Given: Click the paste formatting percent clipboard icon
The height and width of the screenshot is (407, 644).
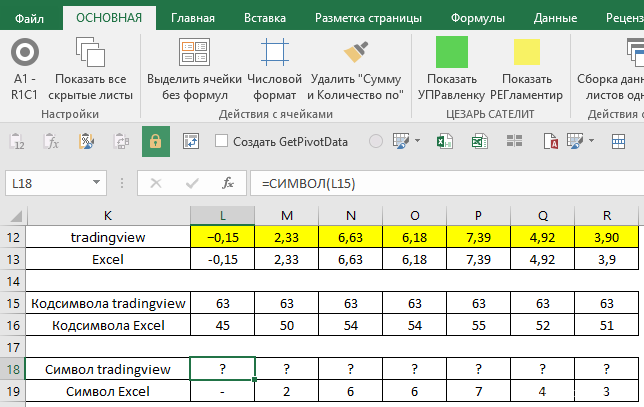Looking at the screenshot, I should [86, 142].
